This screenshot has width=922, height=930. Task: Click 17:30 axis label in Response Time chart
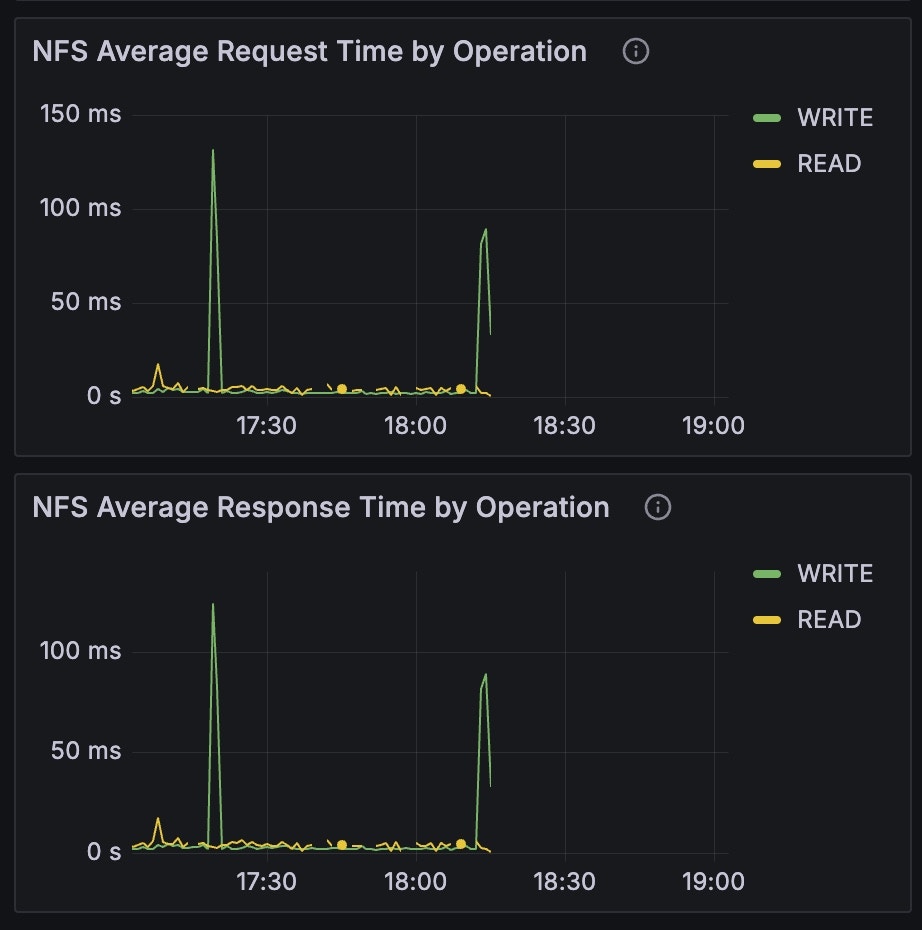click(x=266, y=881)
